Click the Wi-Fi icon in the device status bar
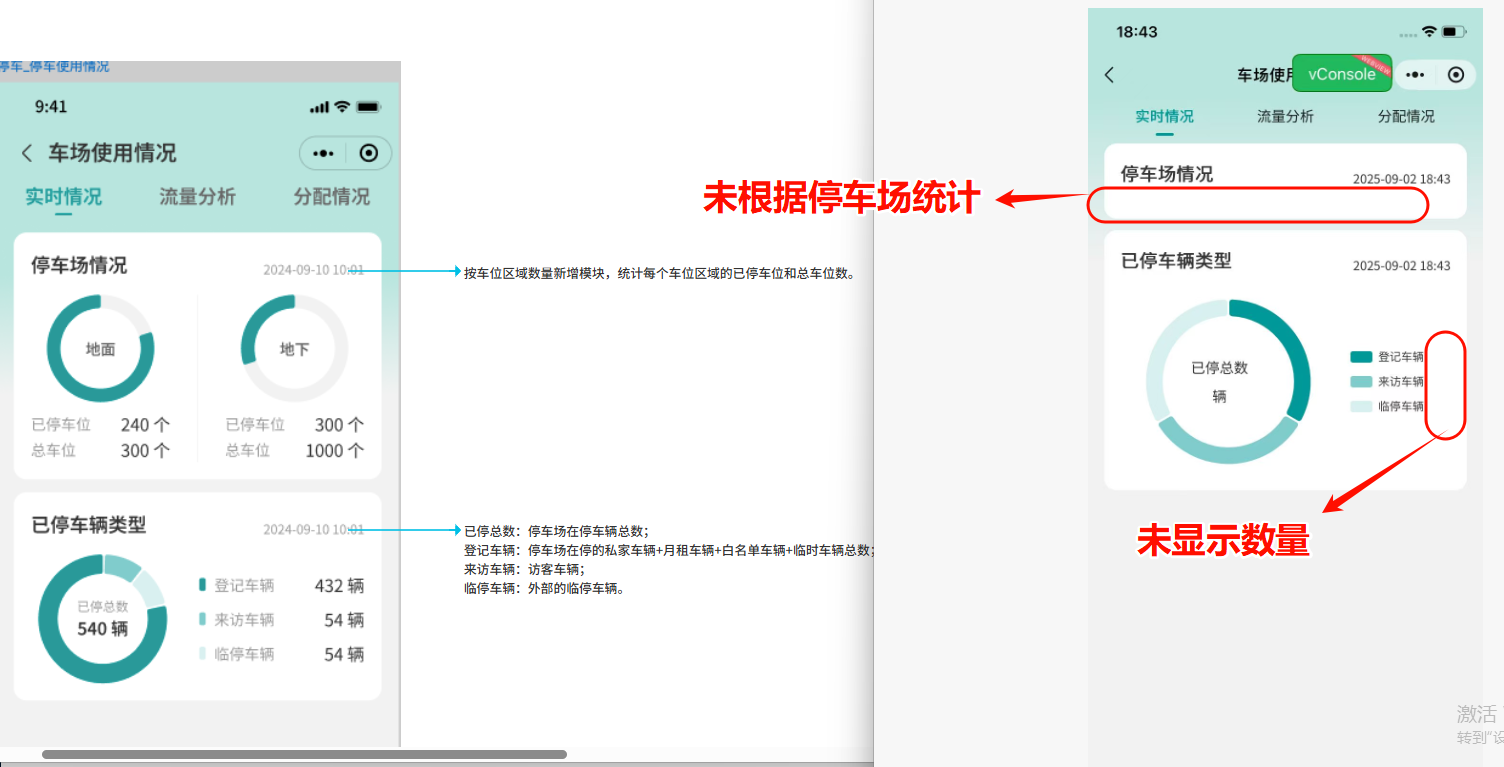The width and height of the screenshot is (1504, 767). click(1429, 31)
